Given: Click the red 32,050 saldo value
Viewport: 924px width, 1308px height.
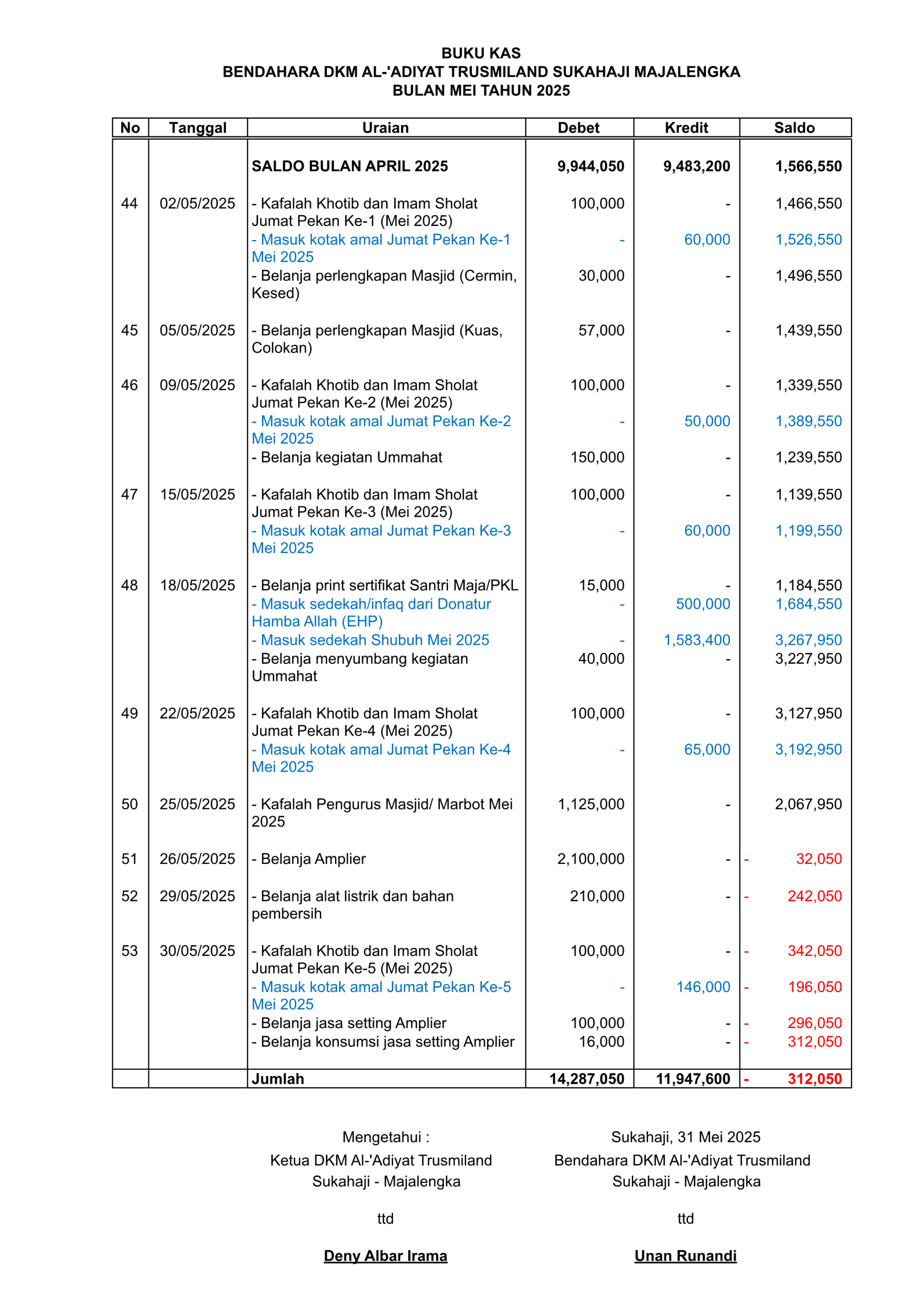Looking at the screenshot, I should point(818,858).
